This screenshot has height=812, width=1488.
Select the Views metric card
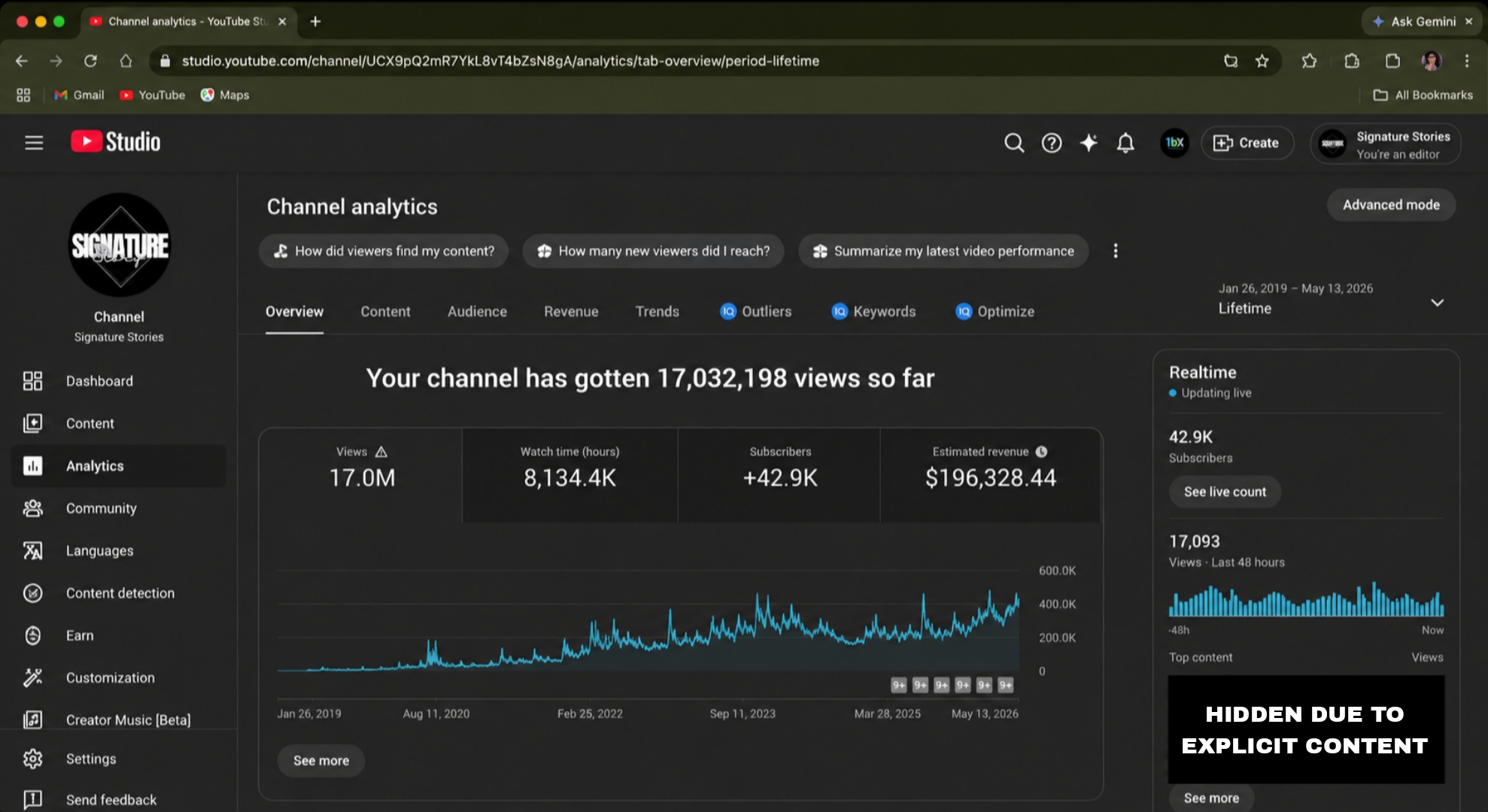tap(361, 475)
